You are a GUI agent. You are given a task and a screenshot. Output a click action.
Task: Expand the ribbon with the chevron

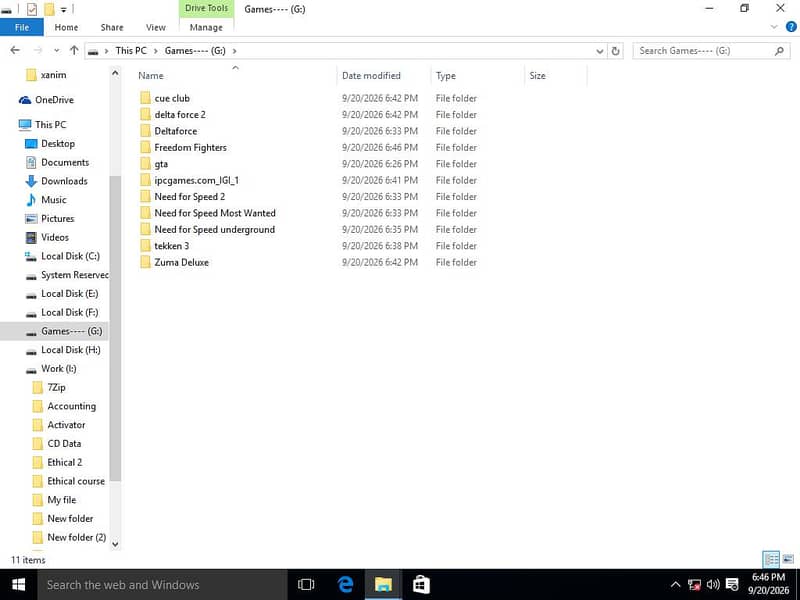point(774,27)
